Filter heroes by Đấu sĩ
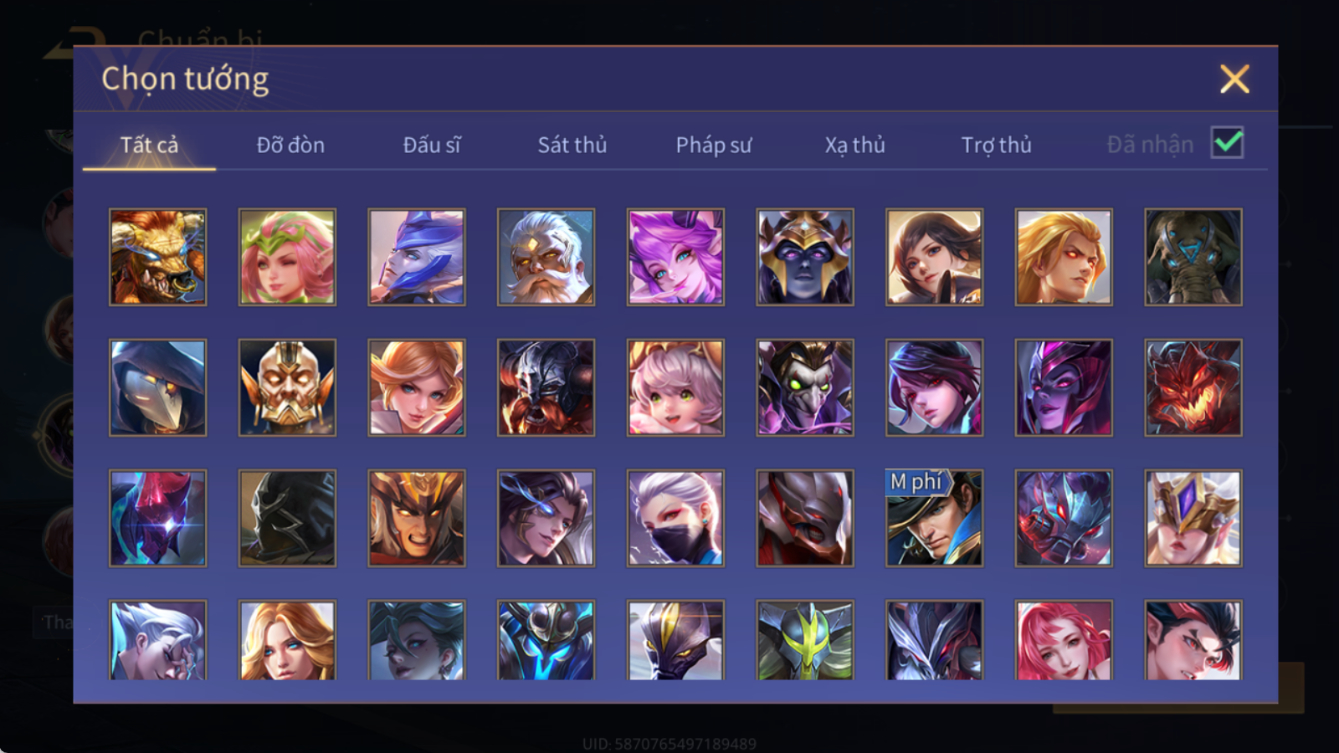 tap(432, 145)
